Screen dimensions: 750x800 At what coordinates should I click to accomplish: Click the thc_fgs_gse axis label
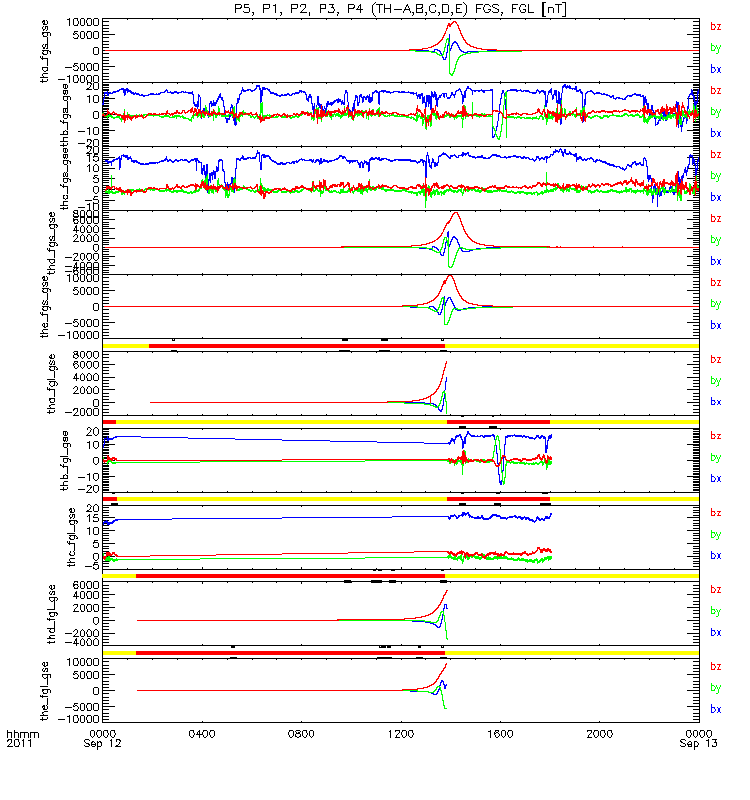tap(65, 179)
